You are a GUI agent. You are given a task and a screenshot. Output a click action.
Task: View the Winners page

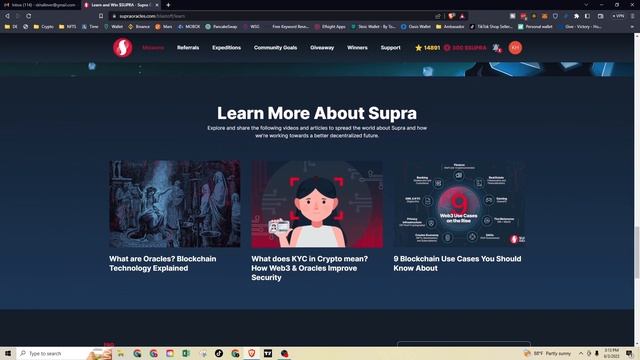(357, 48)
